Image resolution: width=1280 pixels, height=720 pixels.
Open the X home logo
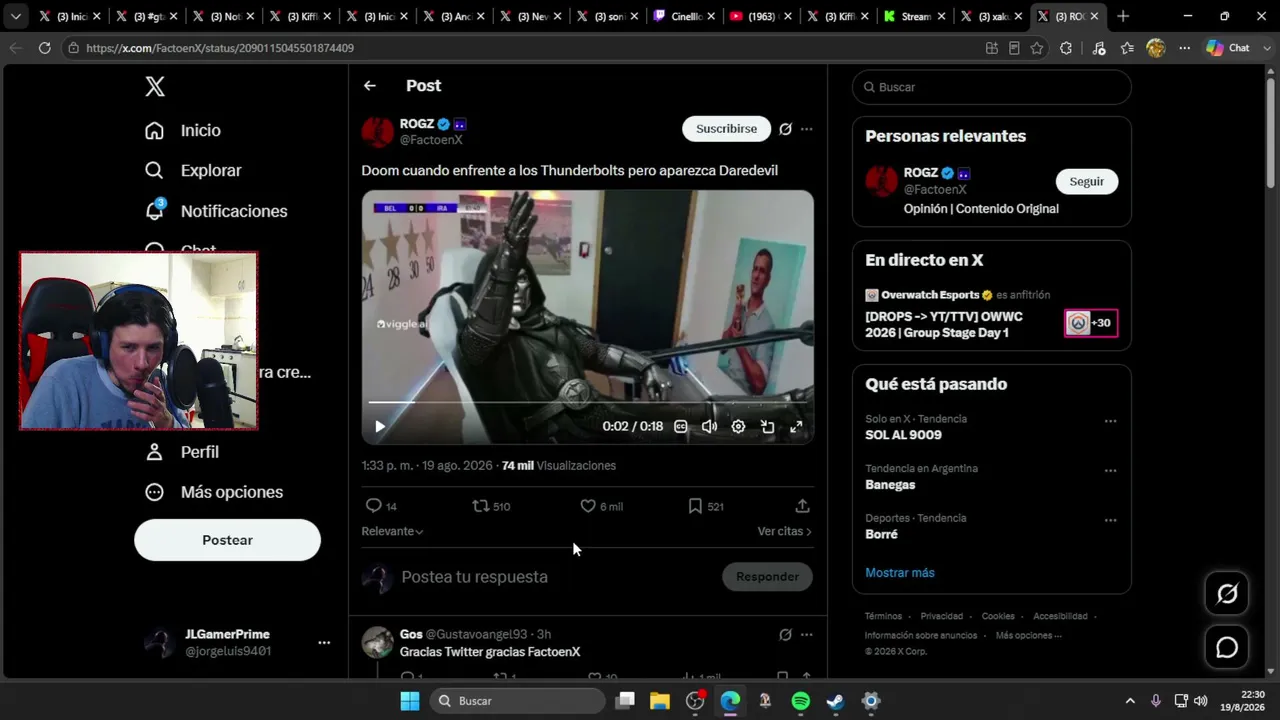[155, 87]
